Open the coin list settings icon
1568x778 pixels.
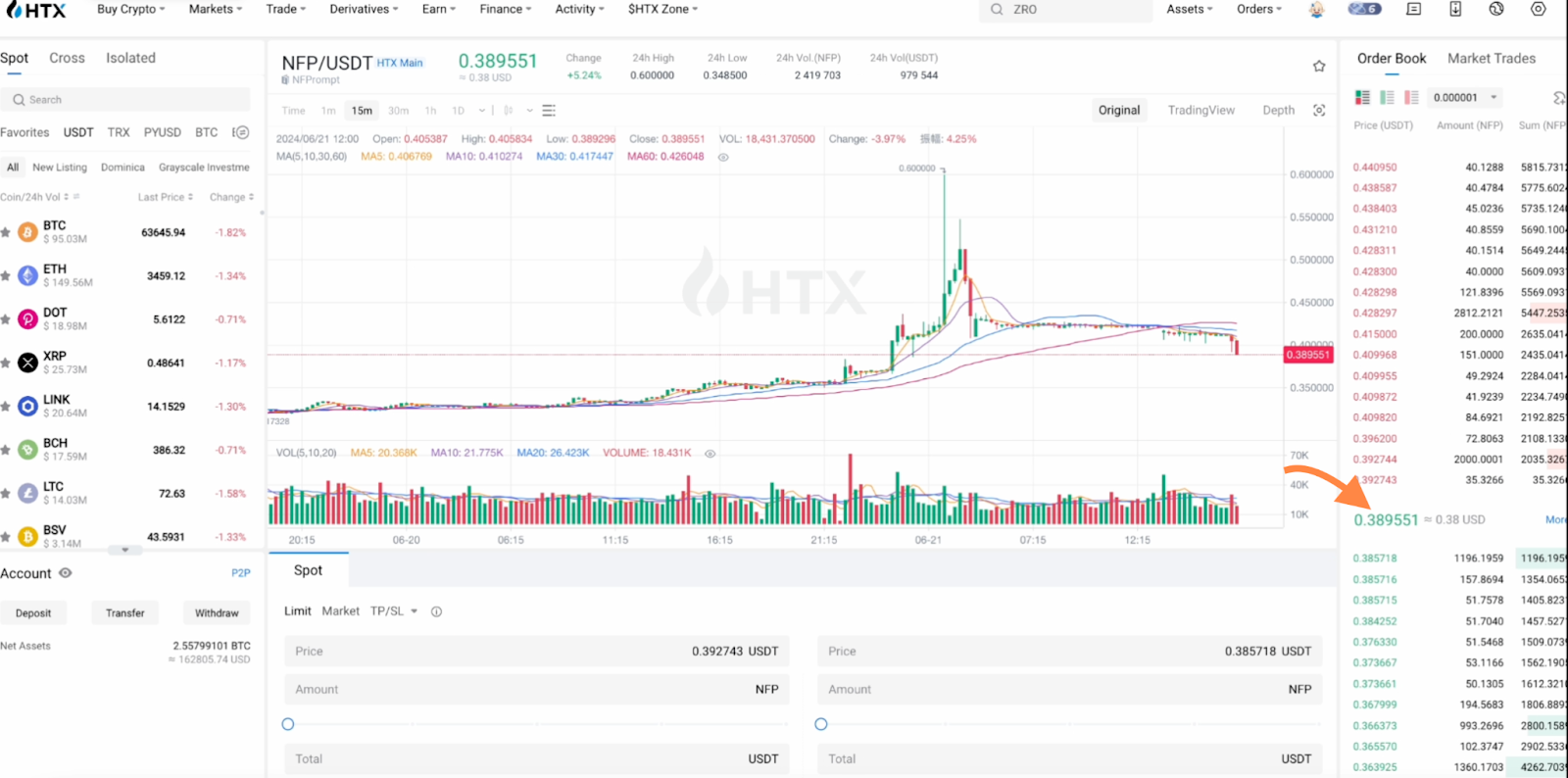pos(241,132)
